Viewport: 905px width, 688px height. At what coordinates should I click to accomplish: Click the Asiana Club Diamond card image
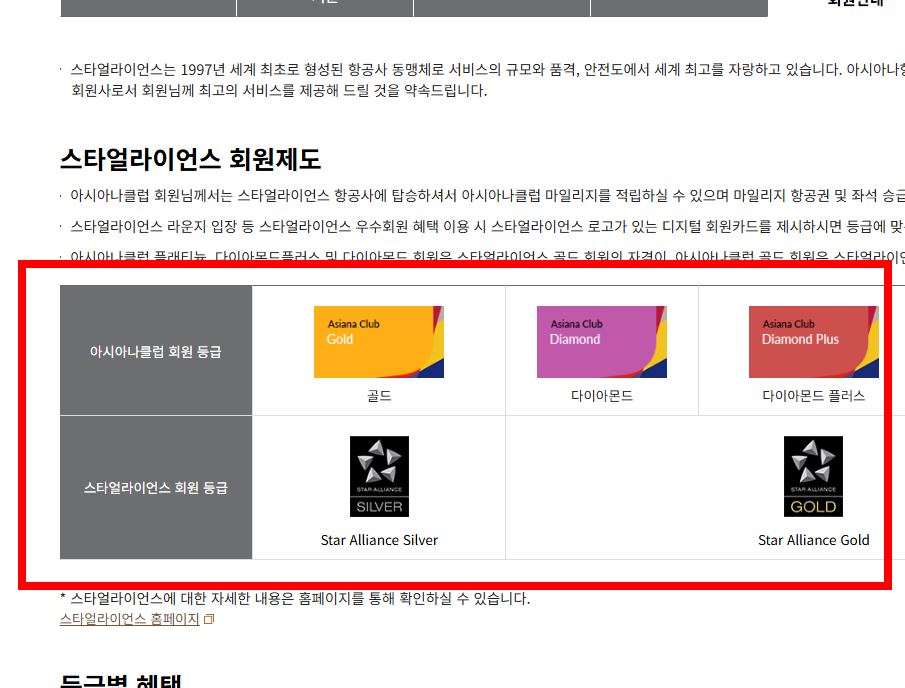tap(601, 342)
